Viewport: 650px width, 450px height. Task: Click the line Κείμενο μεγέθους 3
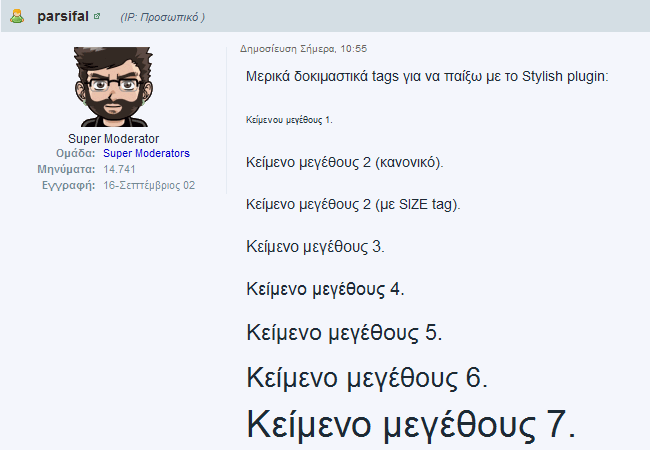click(315, 247)
